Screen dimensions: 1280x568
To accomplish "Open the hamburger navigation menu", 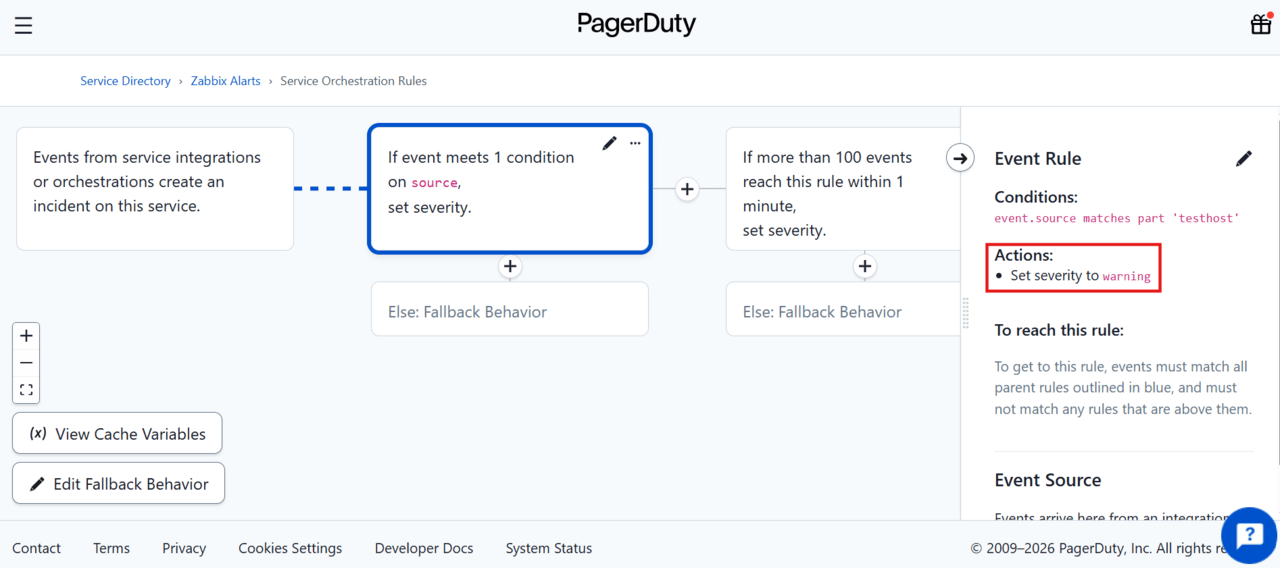I will pos(23,26).
